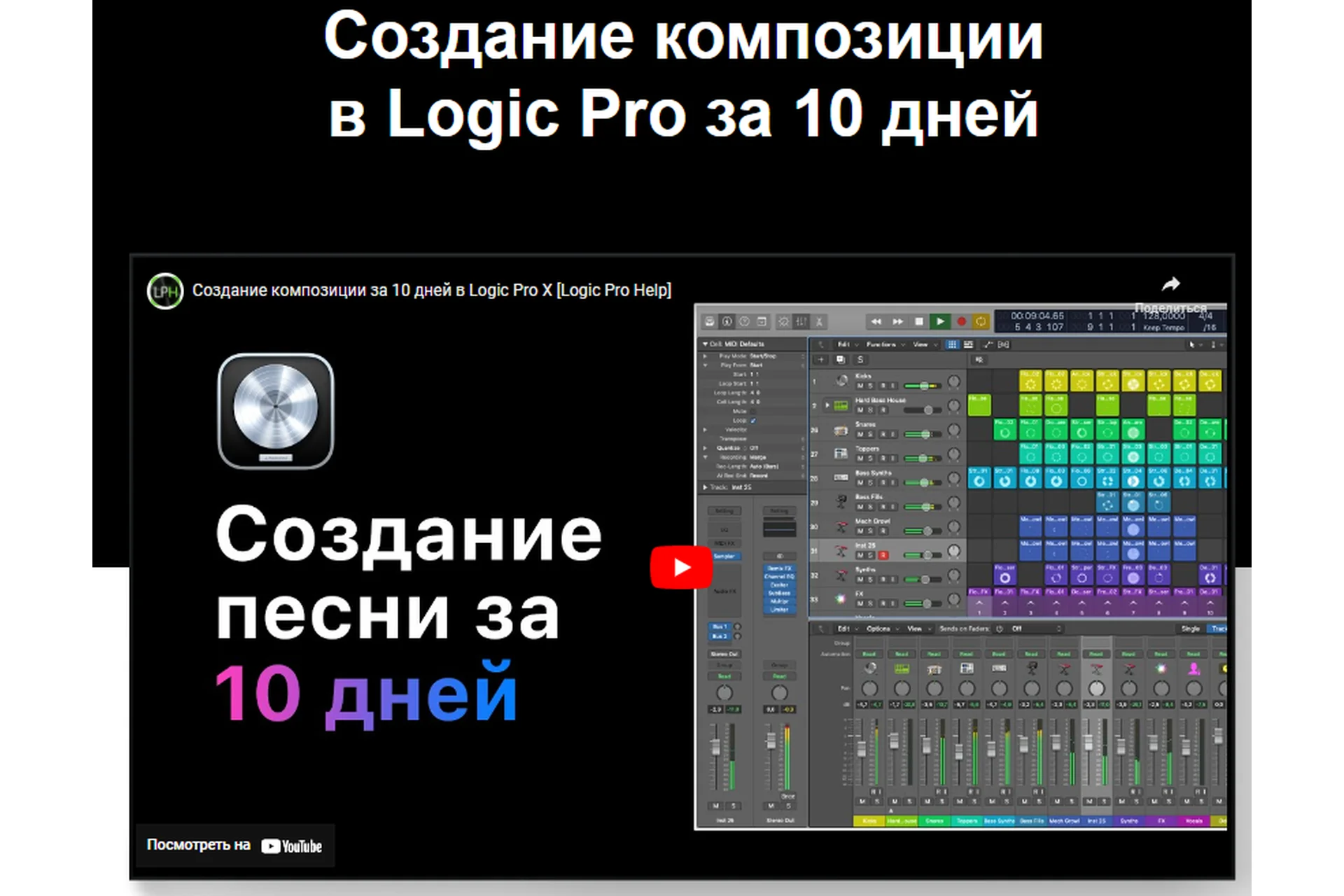Click the scissors tool icon in the toolbar

click(819, 322)
